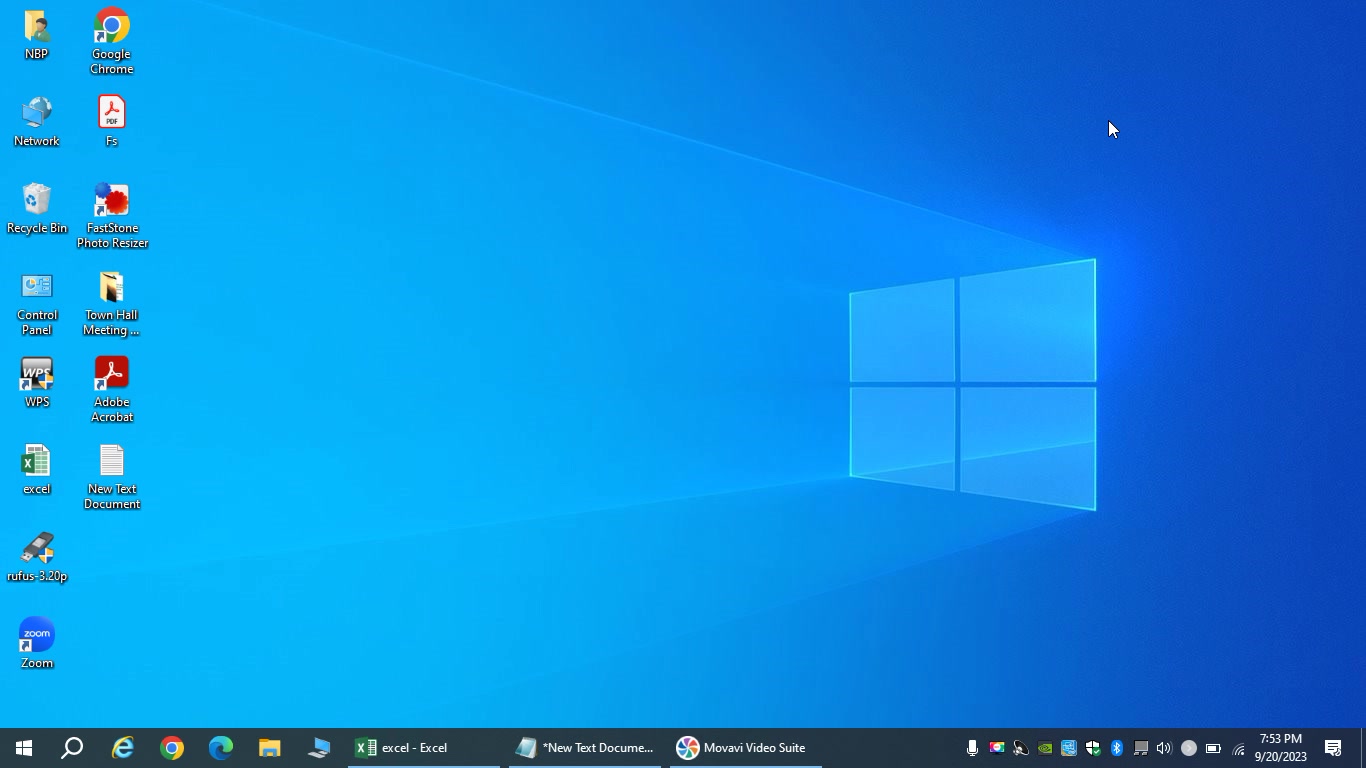
Task: Select the Adobe Acrobat desktop icon
Action: (111, 390)
